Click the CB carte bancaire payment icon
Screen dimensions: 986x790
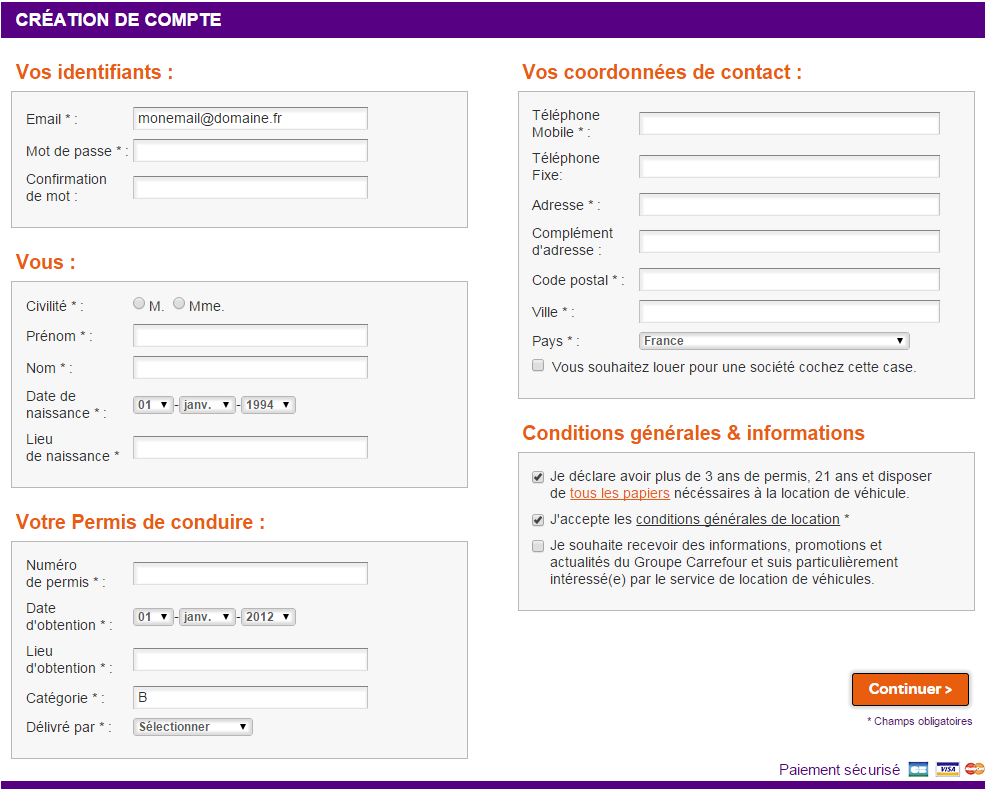[x=918, y=769]
